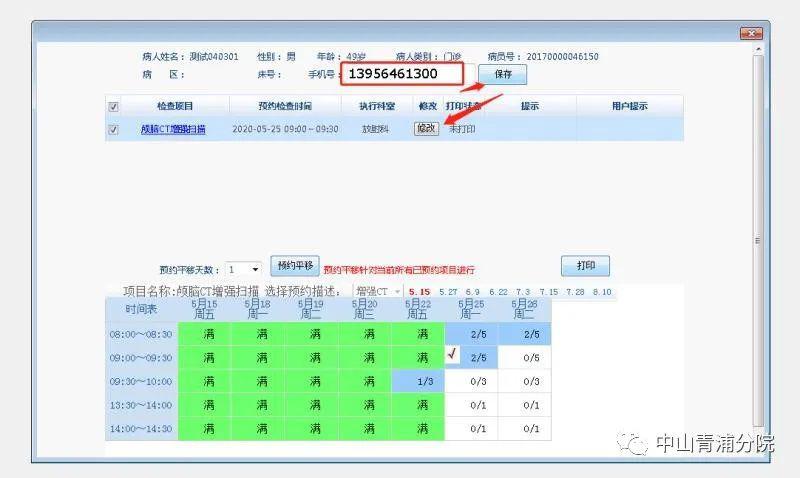Click the full 满 slot for 5月15 at 08:00~08:30
Viewport: 800px width, 478px height.
point(205,334)
